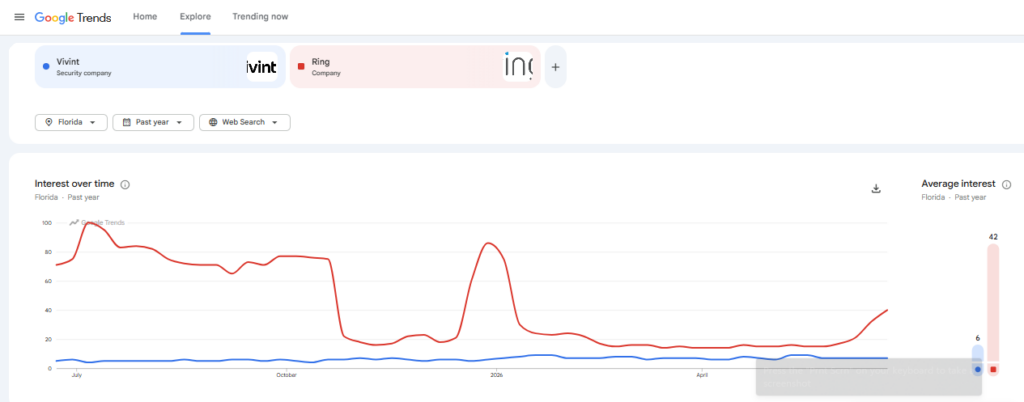The image size is (1024, 402).
Task: Click the Average interest heading
Action: click(959, 184)
